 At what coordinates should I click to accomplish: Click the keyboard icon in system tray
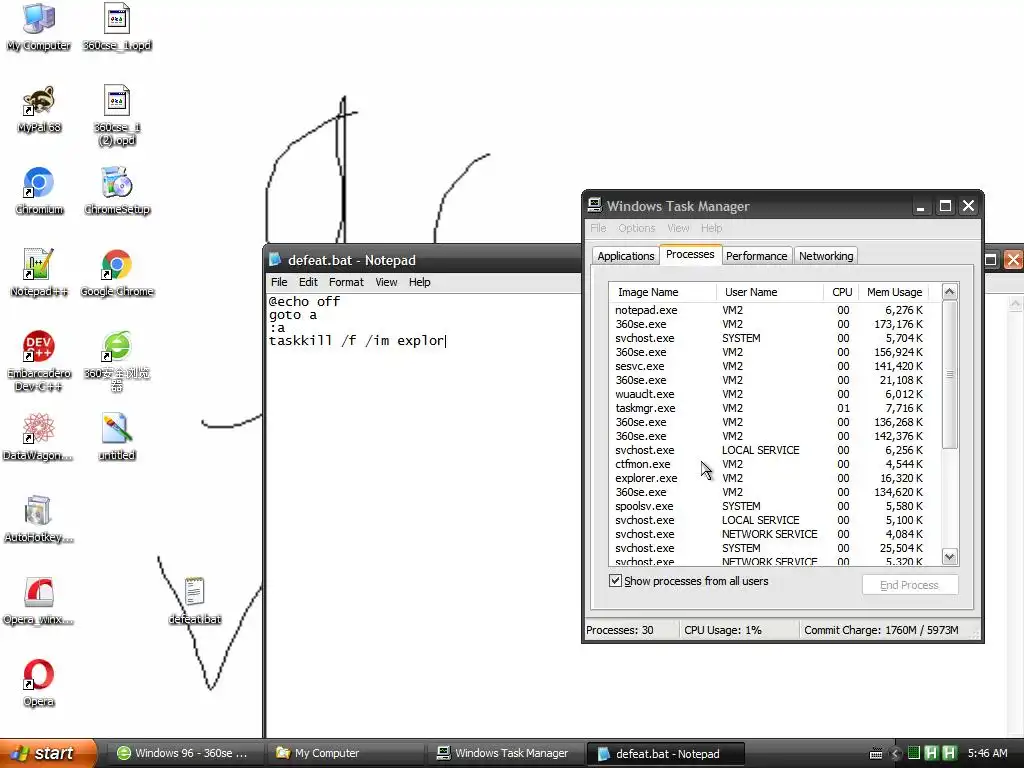[x=876, y=754]
